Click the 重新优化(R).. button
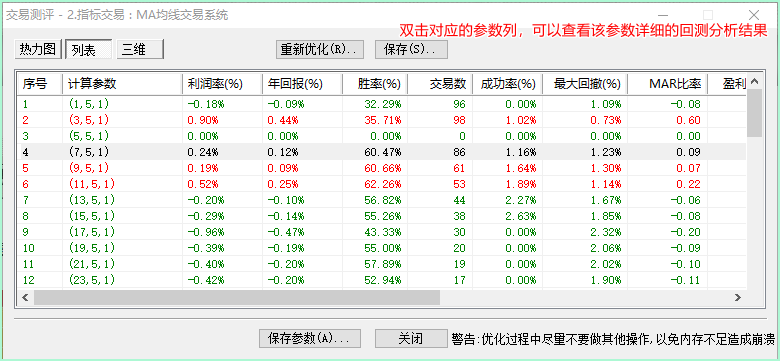Screen dimensions: 780x361 (320, 50)
